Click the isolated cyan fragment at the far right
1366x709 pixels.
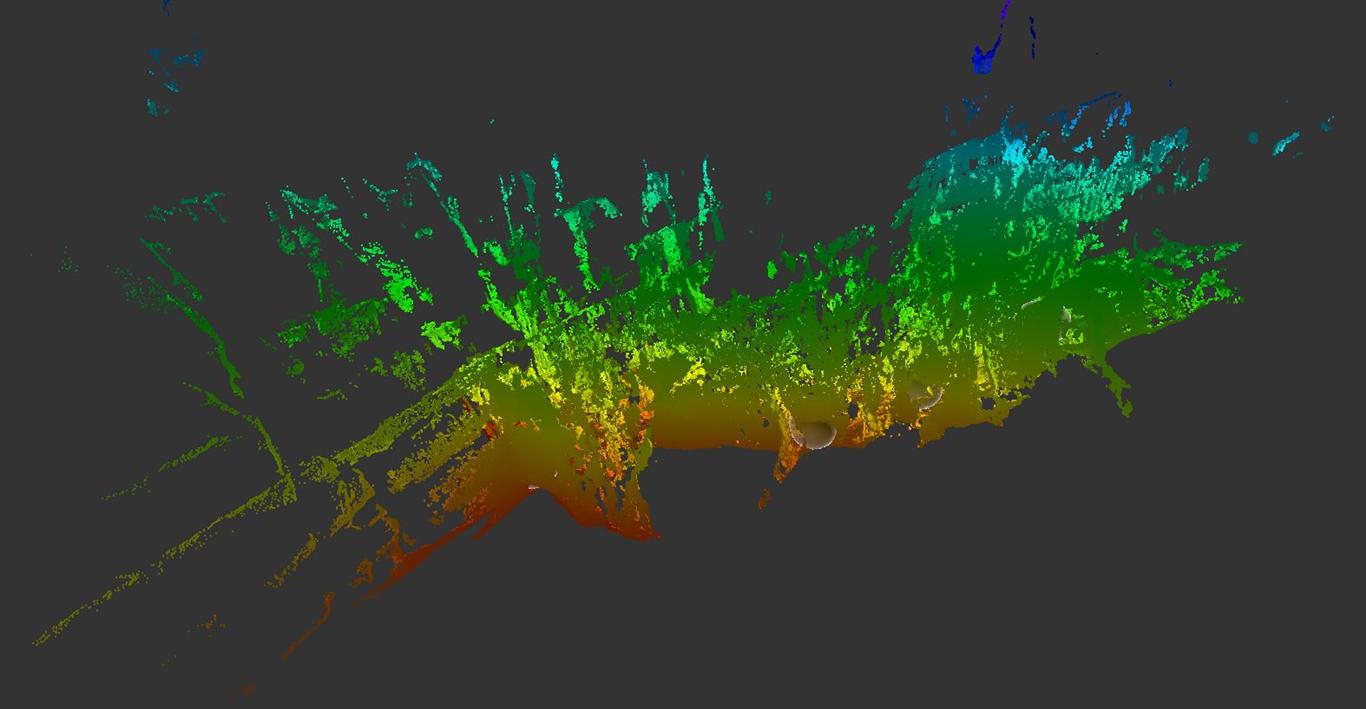1286,144
